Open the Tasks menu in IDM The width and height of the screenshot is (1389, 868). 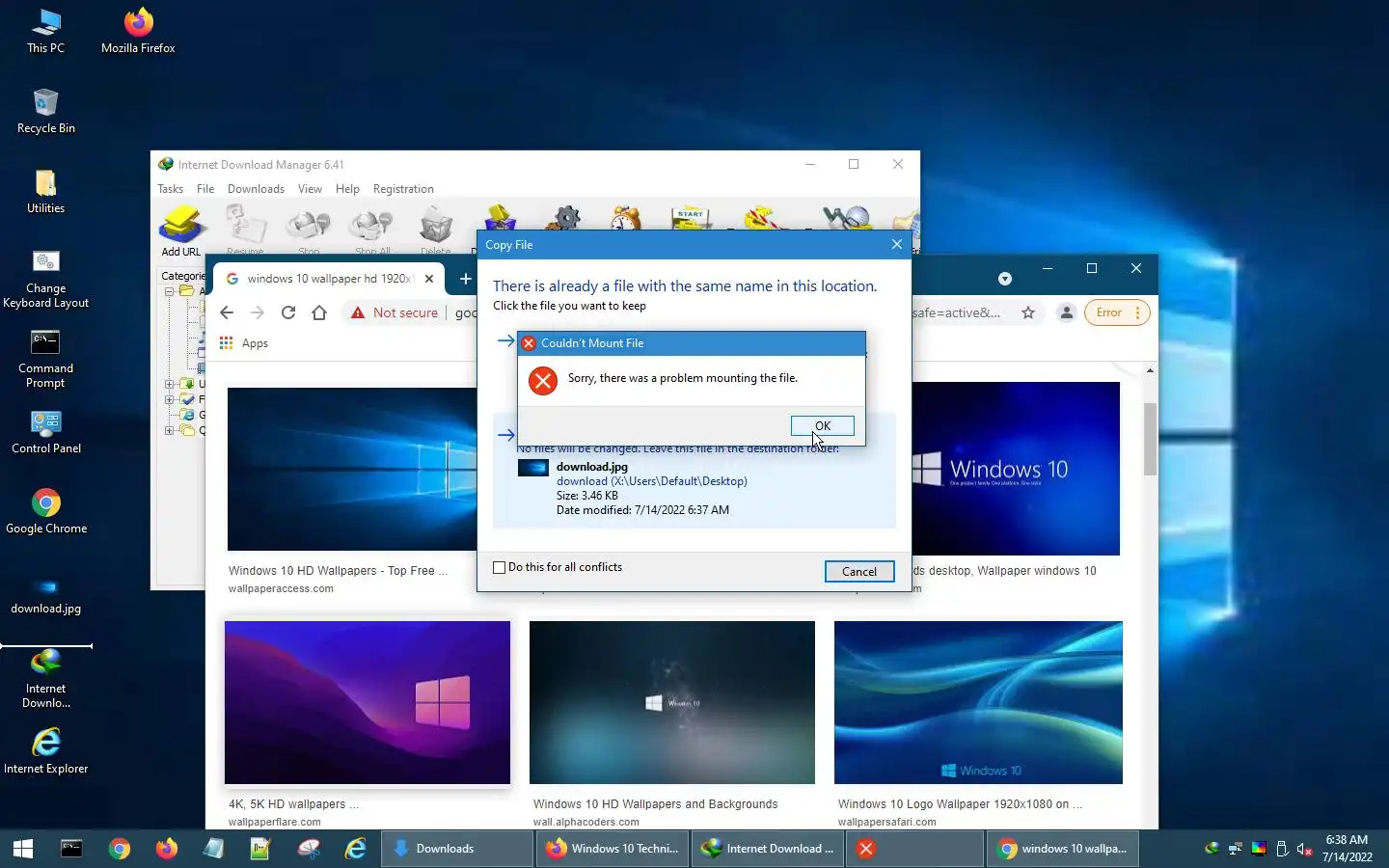(171, 189)
